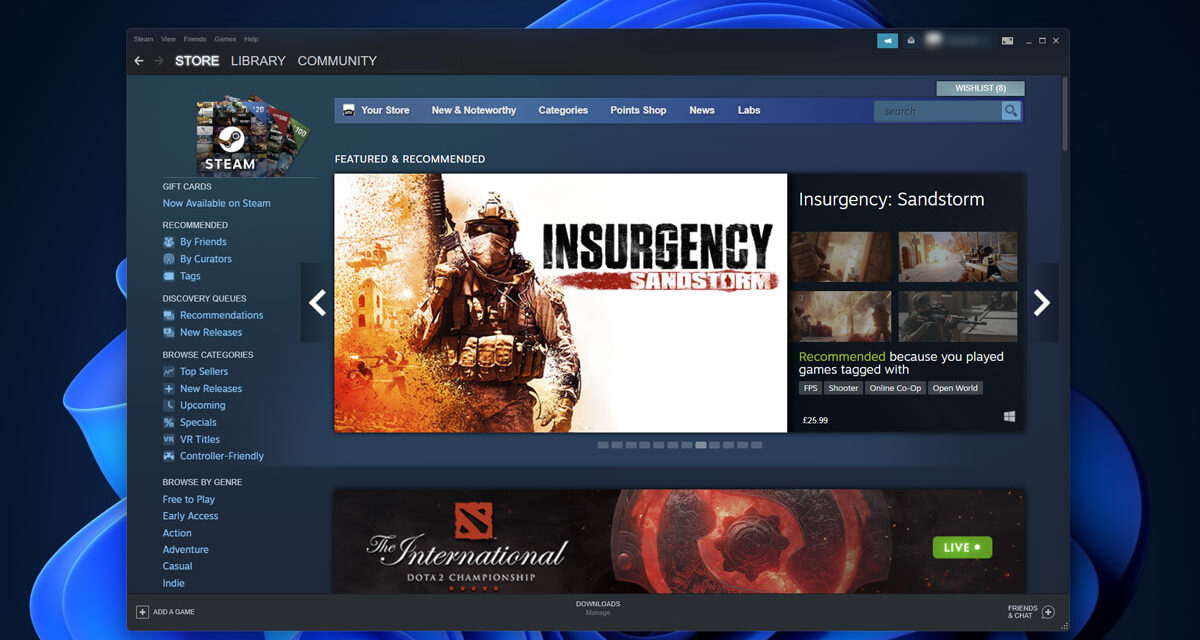Show next featured game with right arrow
The height and width of the screenshot is (640, 1200).
[1042, 303]
